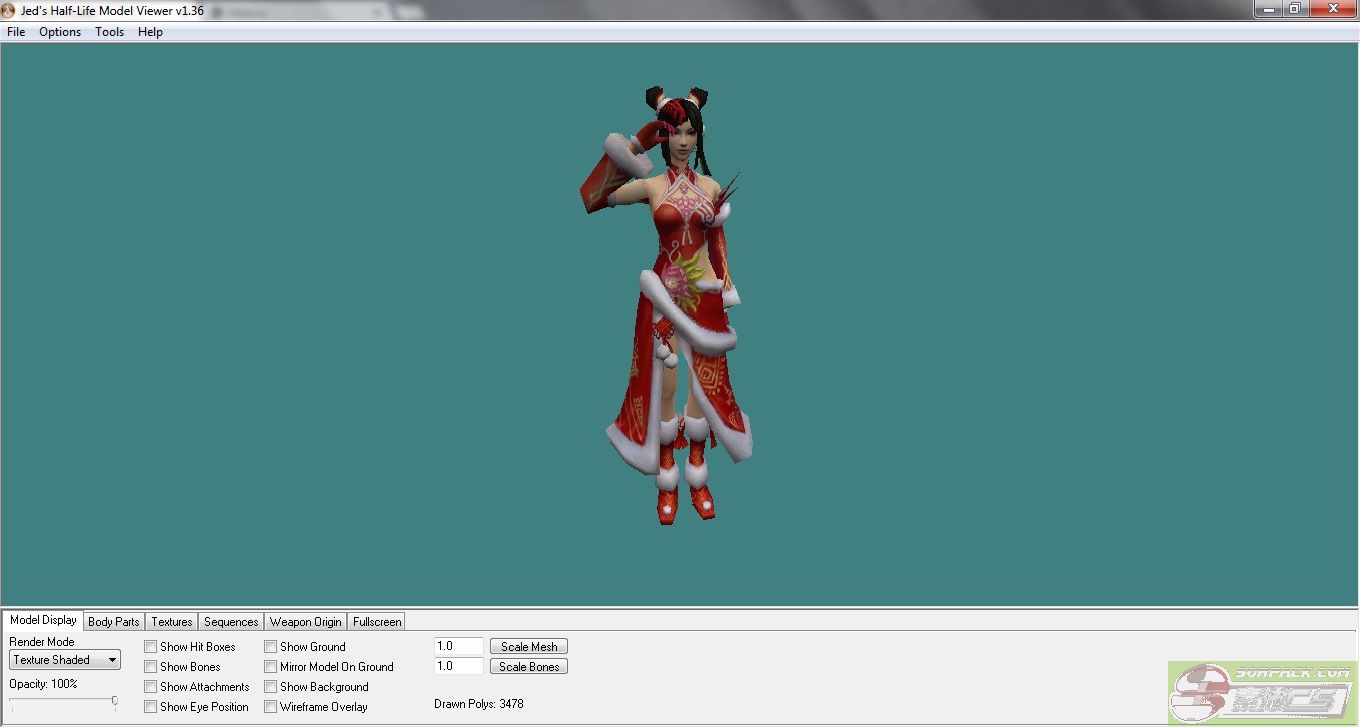Click the bones scale value input field

[459, 666]
